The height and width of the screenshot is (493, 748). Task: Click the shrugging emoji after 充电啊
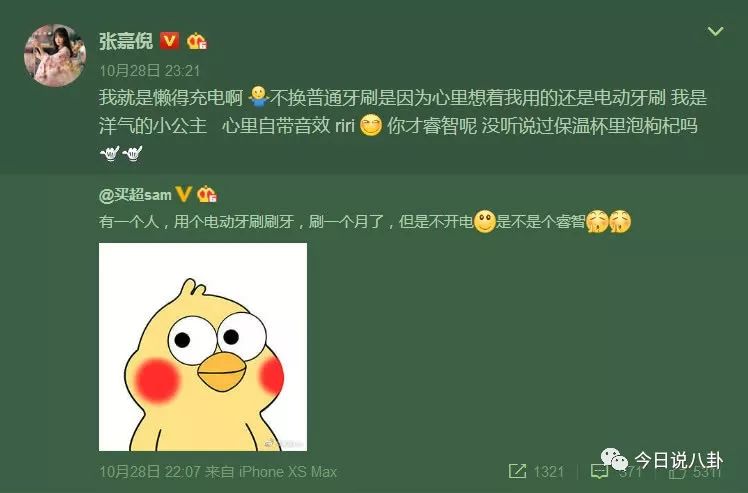point(259,97)
